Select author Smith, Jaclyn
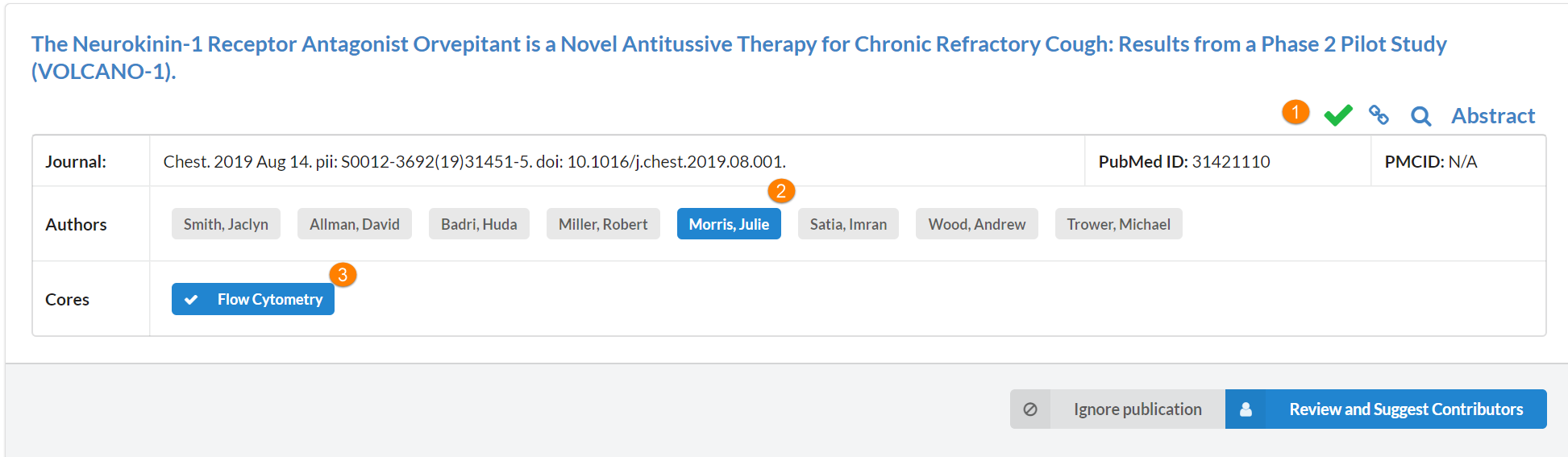This screenshot has height=457, width=1568. 226,224
